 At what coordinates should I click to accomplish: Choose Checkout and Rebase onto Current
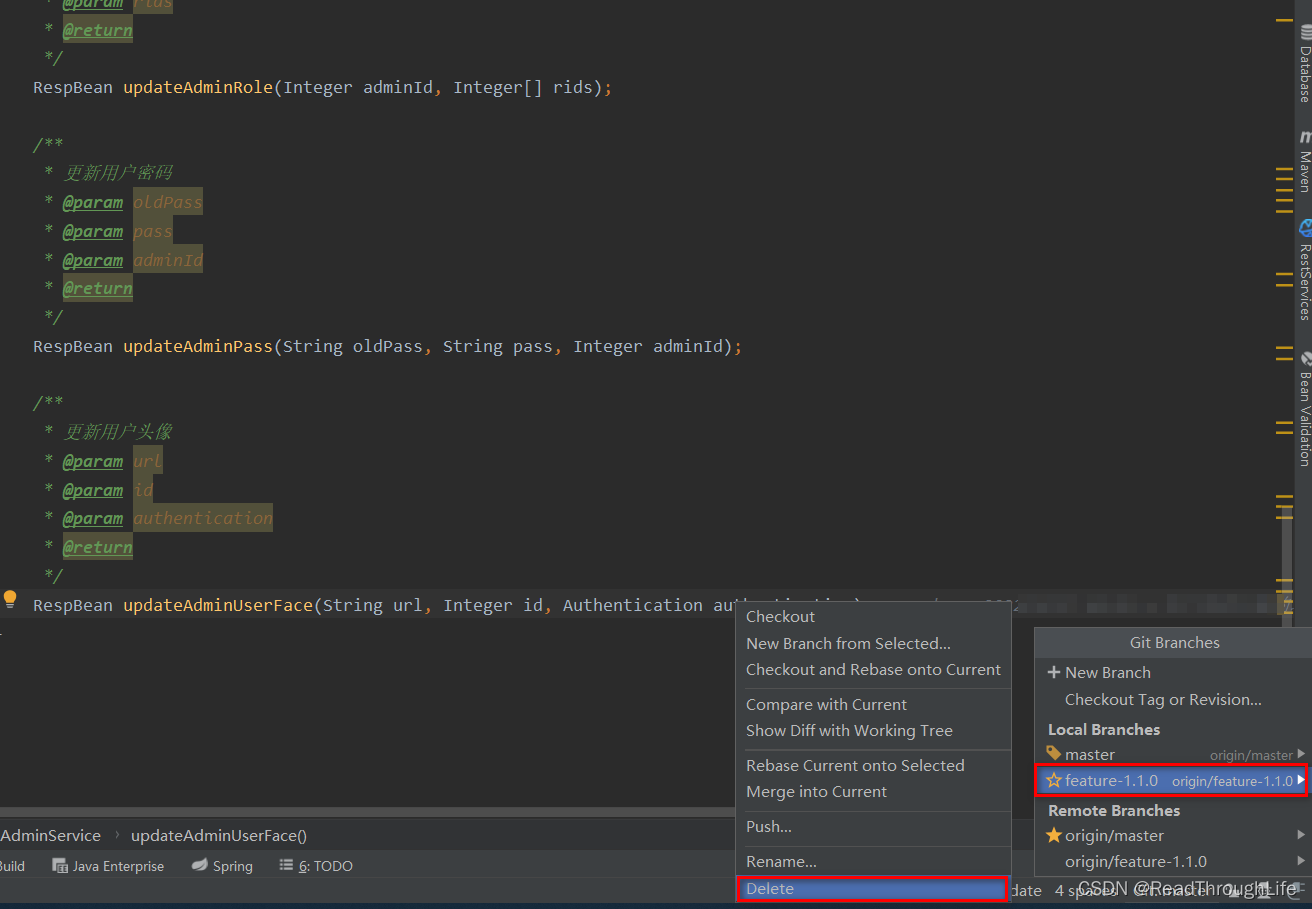[873, 670]
